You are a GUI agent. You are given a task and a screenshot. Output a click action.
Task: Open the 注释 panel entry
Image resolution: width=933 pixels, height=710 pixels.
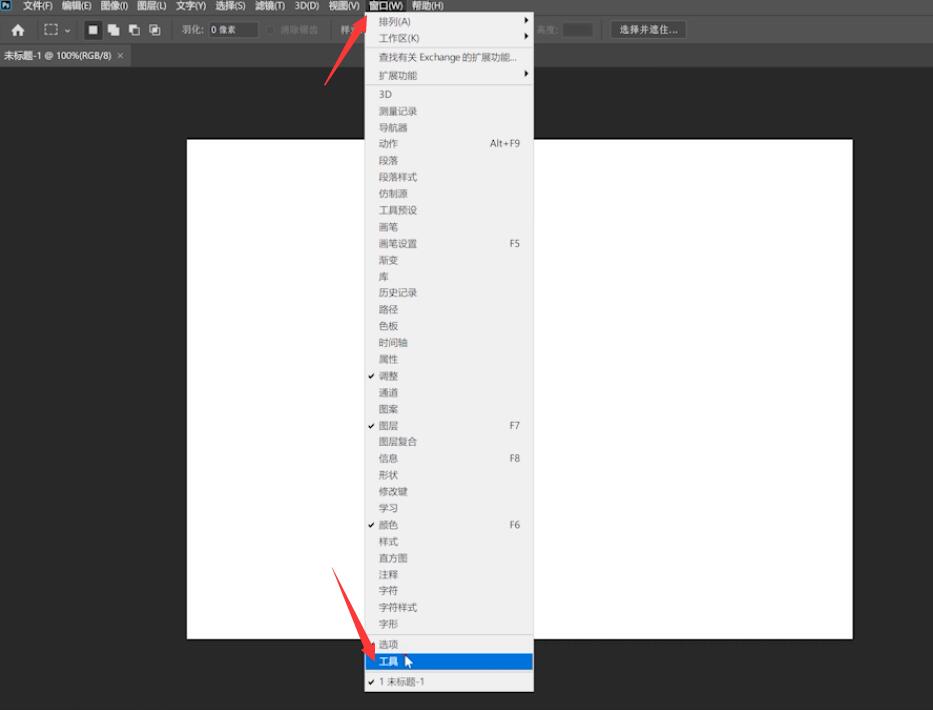click(449, 575)
